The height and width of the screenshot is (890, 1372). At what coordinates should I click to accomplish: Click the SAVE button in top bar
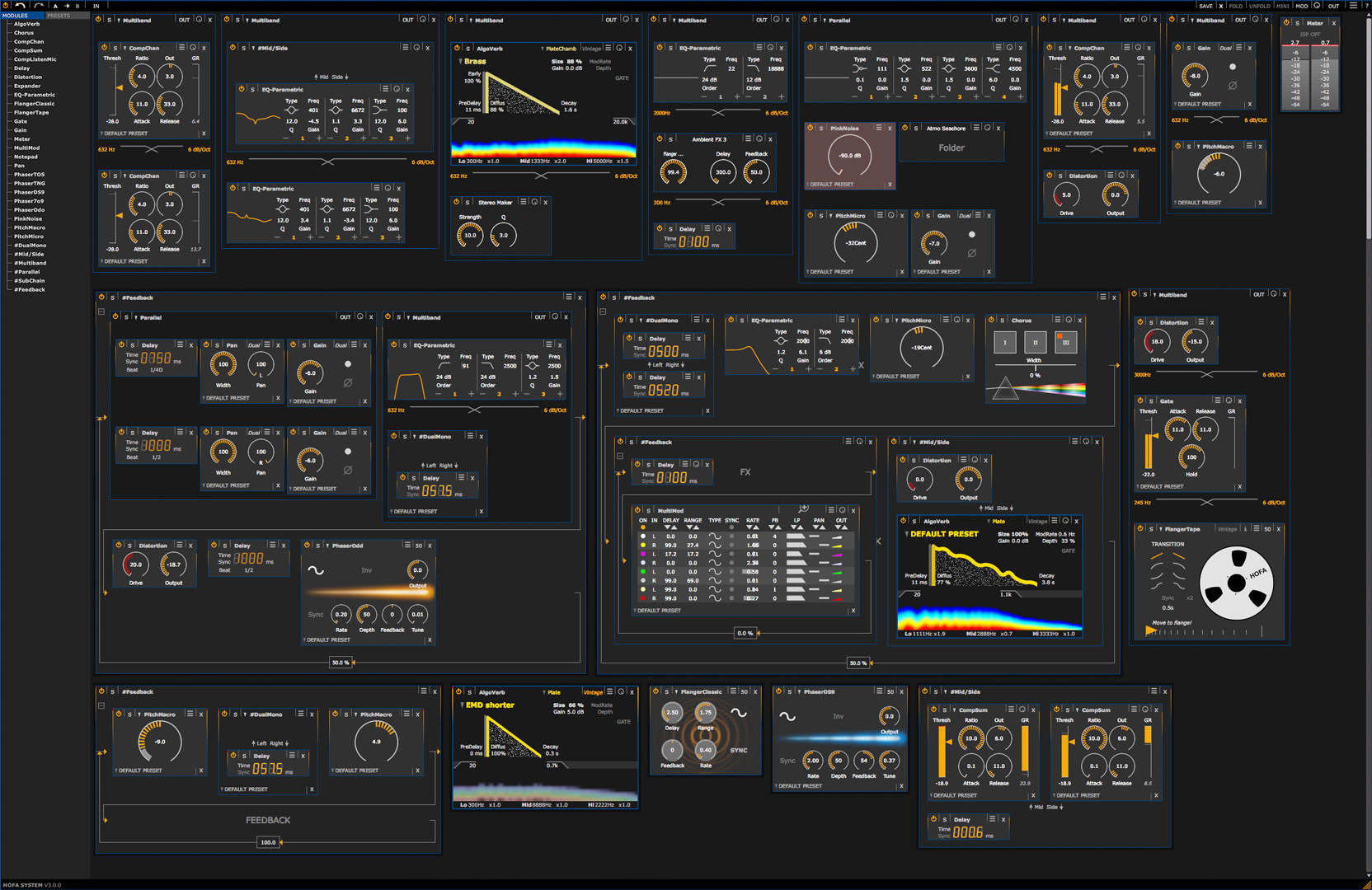1205,6
